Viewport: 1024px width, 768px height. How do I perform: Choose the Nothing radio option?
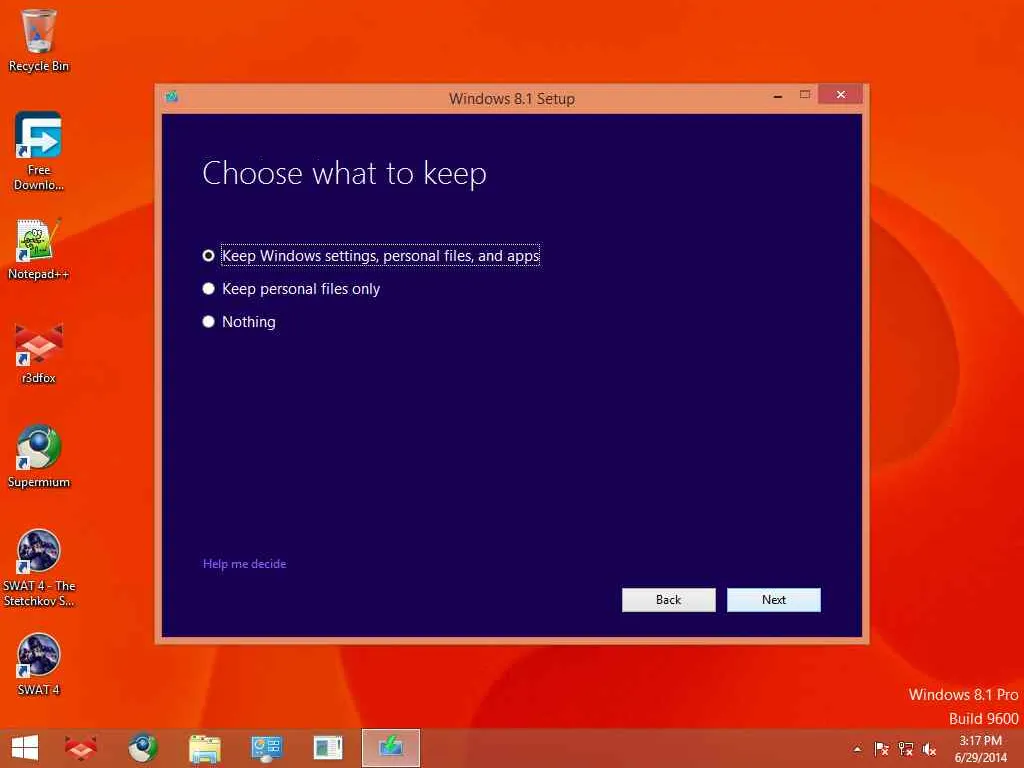pyautogui.click(x=239, y=321)
